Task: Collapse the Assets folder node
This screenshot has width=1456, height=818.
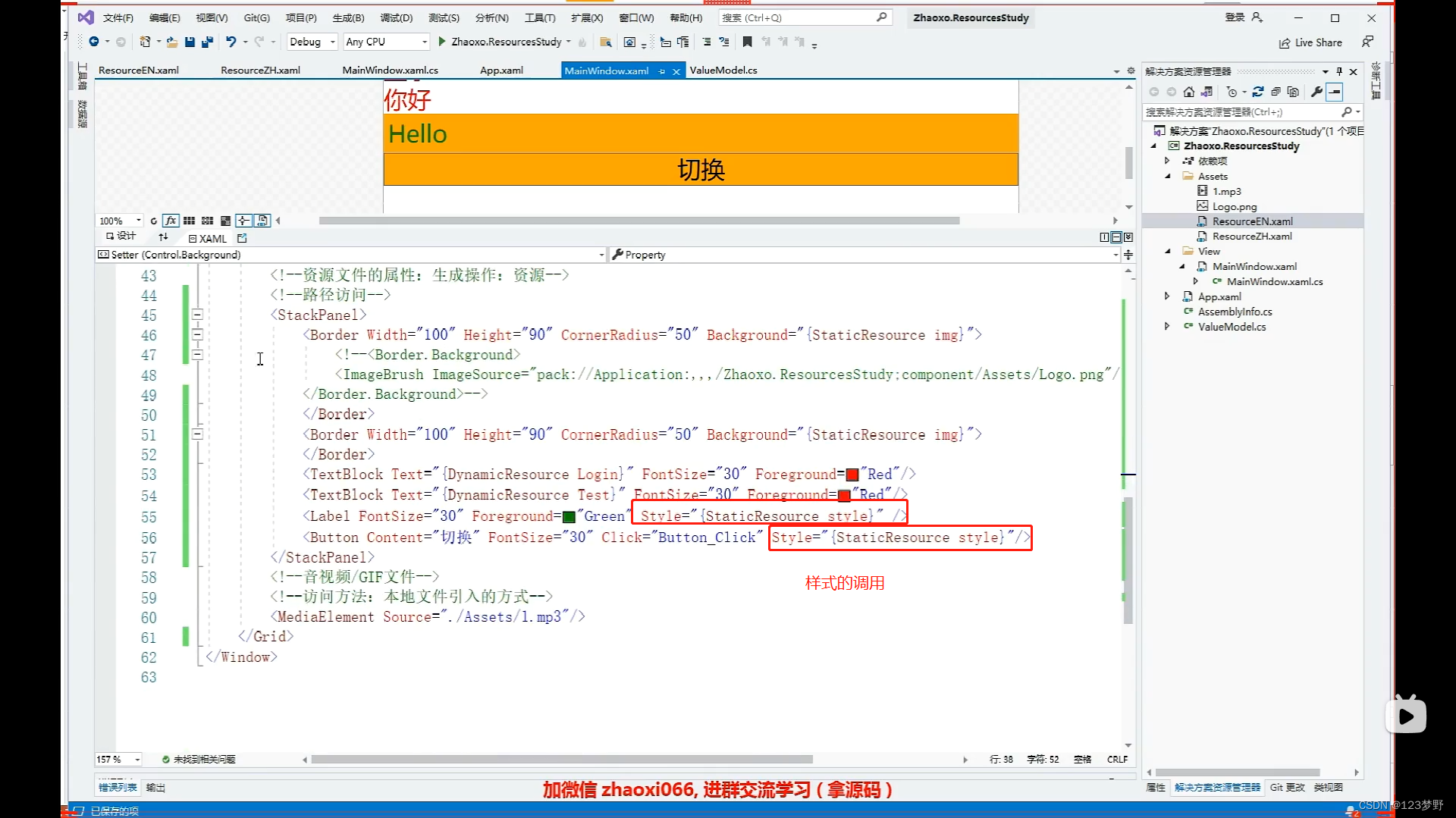Action: 1168,176
